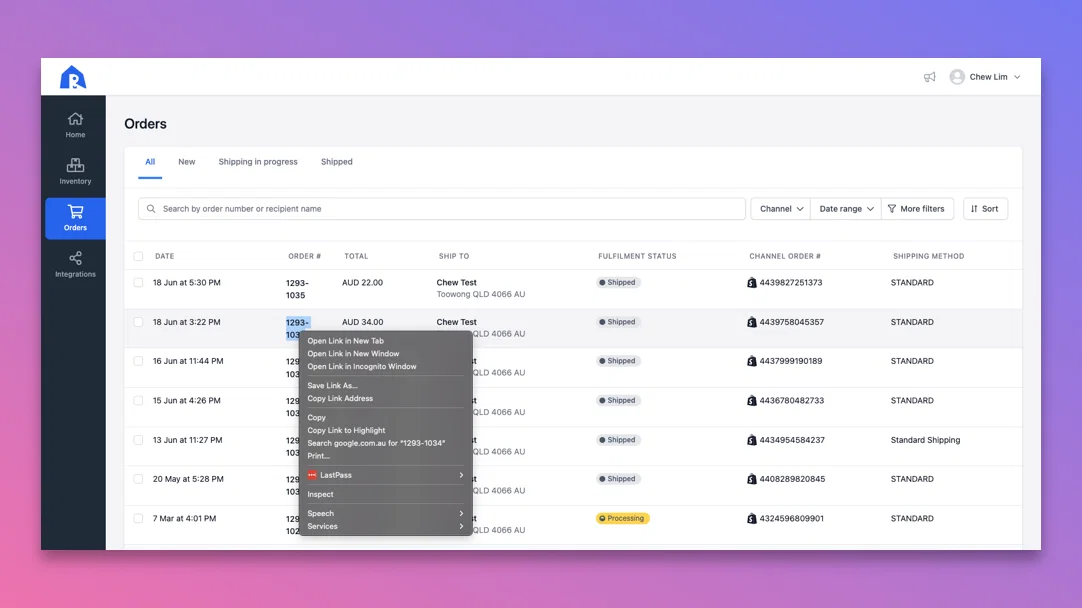Check the 15 Jun 4:26 PM order

tap(138, 400)
